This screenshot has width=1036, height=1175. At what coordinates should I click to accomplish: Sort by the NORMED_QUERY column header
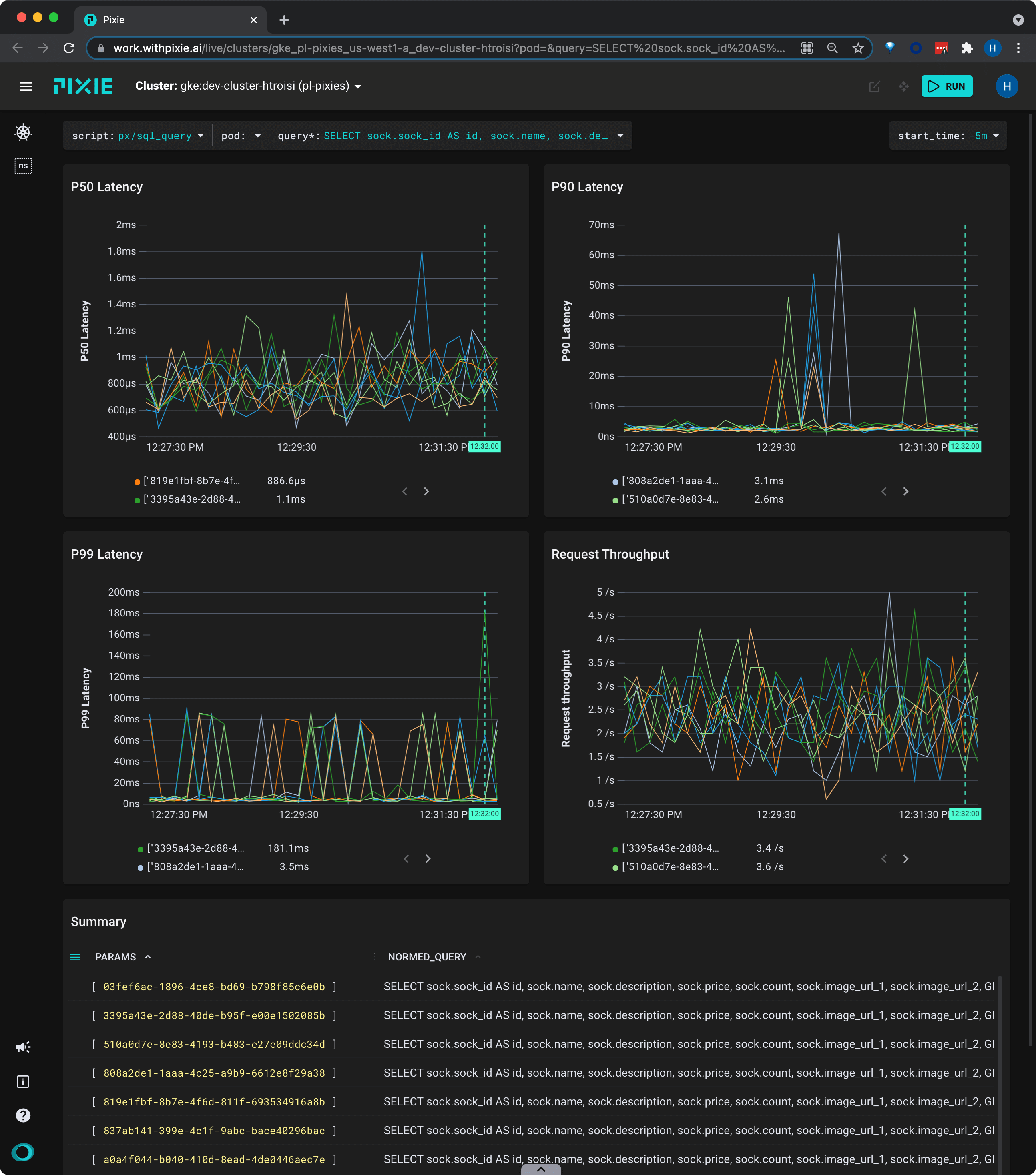click(427, 957)
